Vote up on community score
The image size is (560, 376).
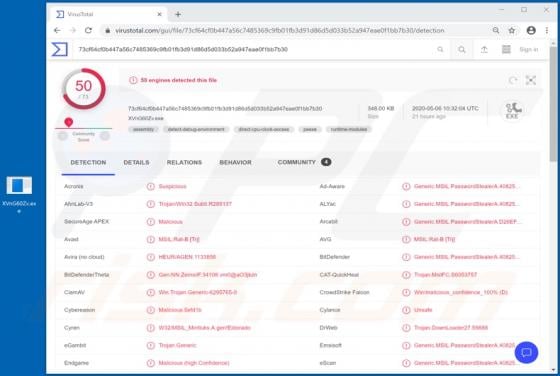(105, 136)
